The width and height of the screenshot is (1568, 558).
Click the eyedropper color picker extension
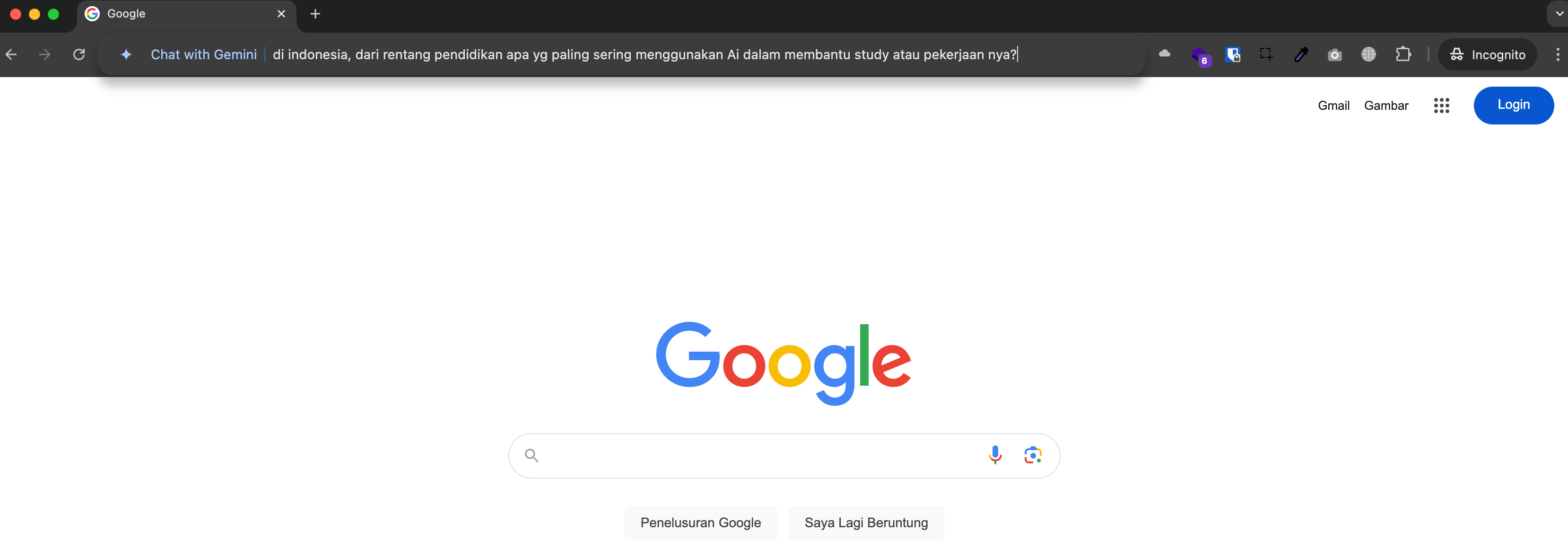pos(1301,54)
